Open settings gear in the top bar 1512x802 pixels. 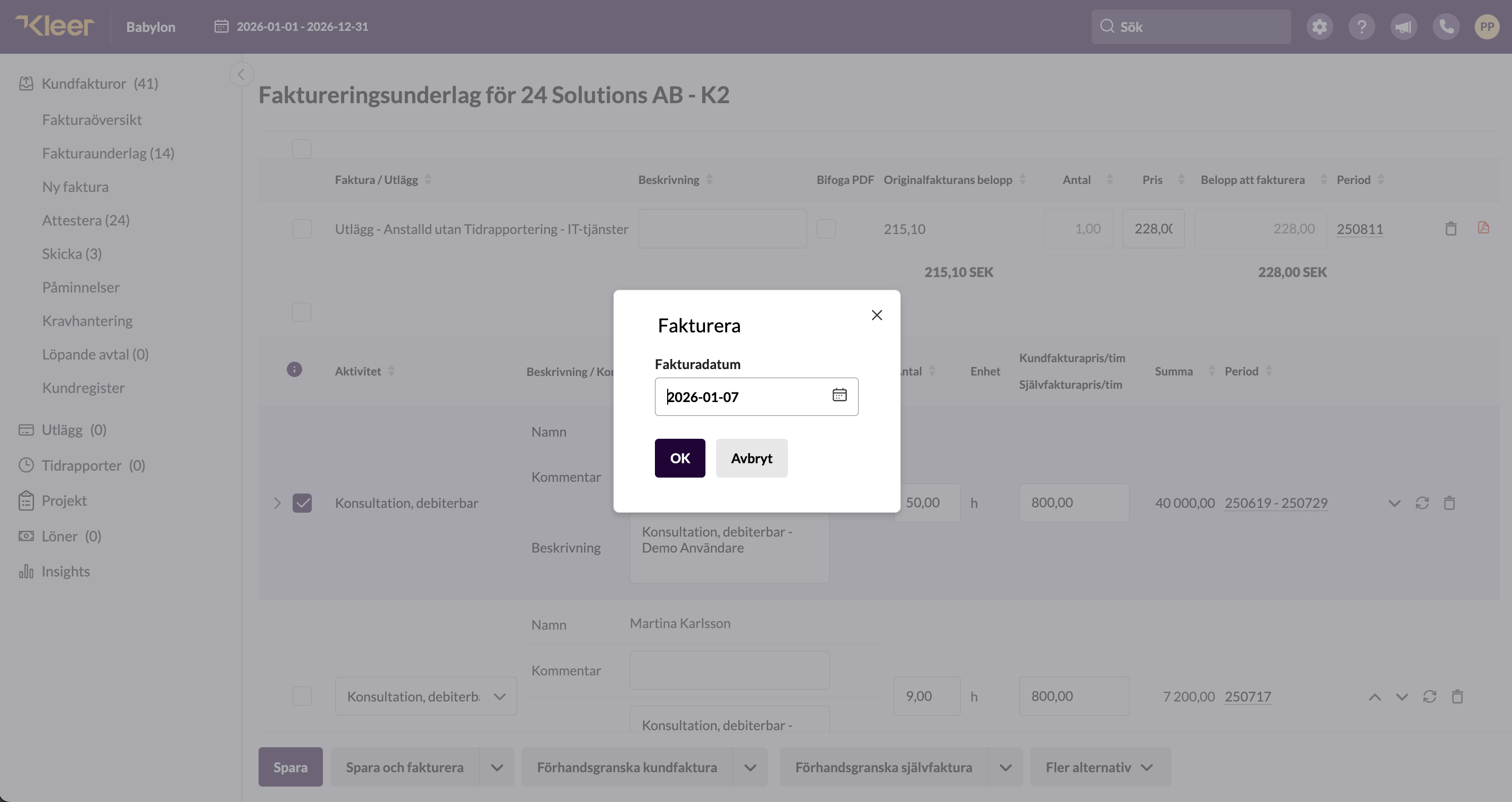coord(1319,27)
